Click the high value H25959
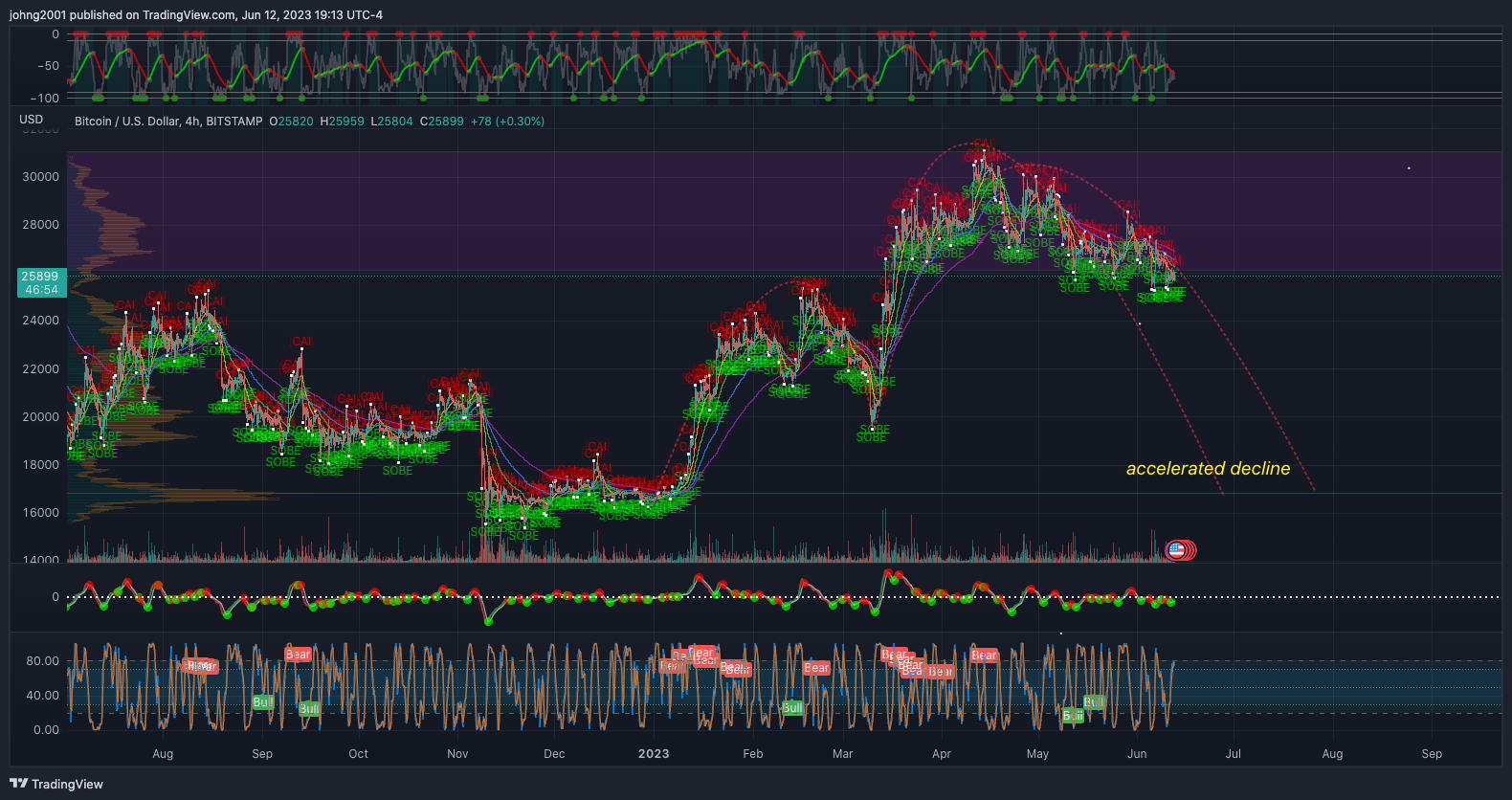Image resolution: width=1512 pixels, height=800 pixels. (x=342, y=122)
